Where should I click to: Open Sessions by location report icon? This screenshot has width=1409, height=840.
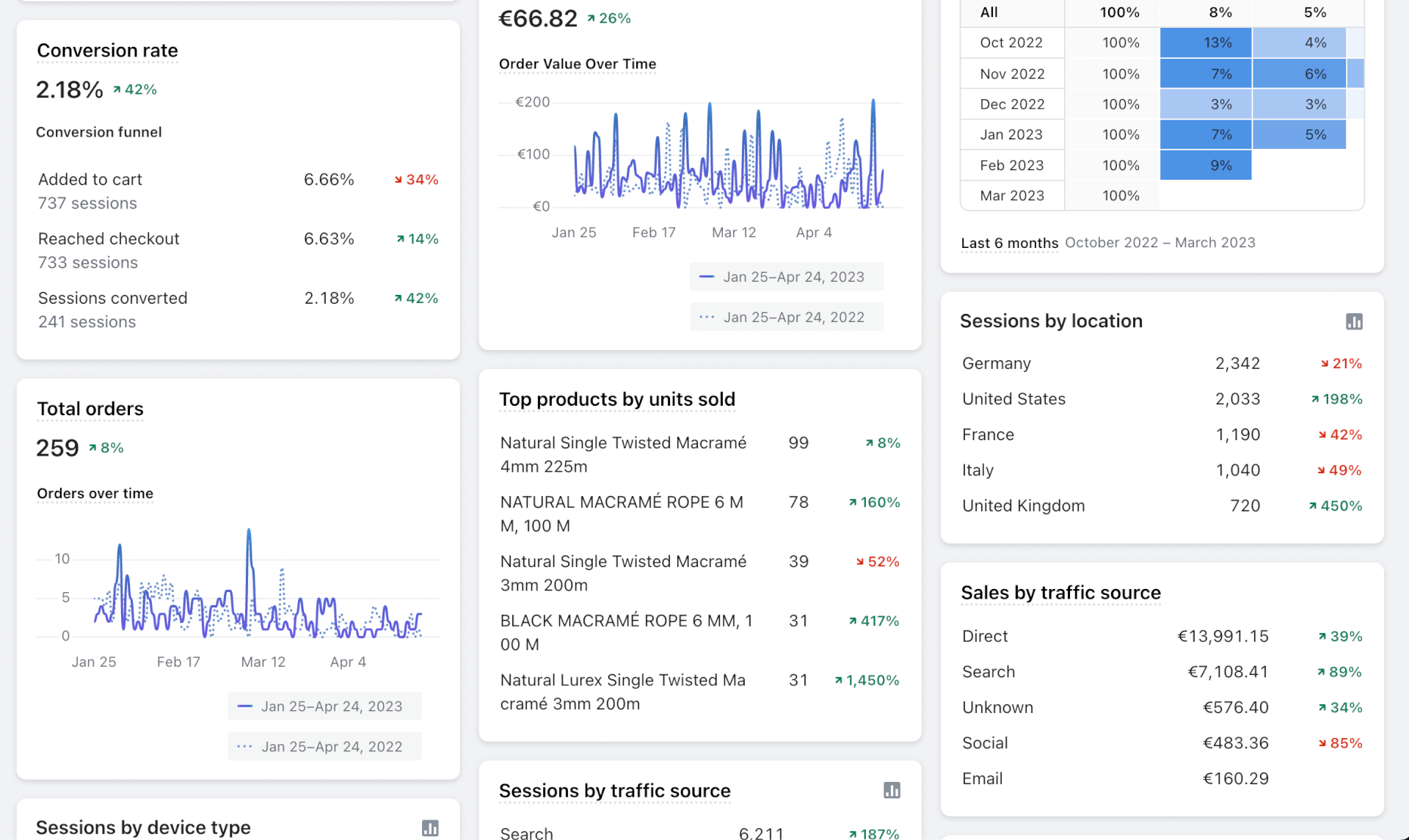click(x=1354, y=321)
